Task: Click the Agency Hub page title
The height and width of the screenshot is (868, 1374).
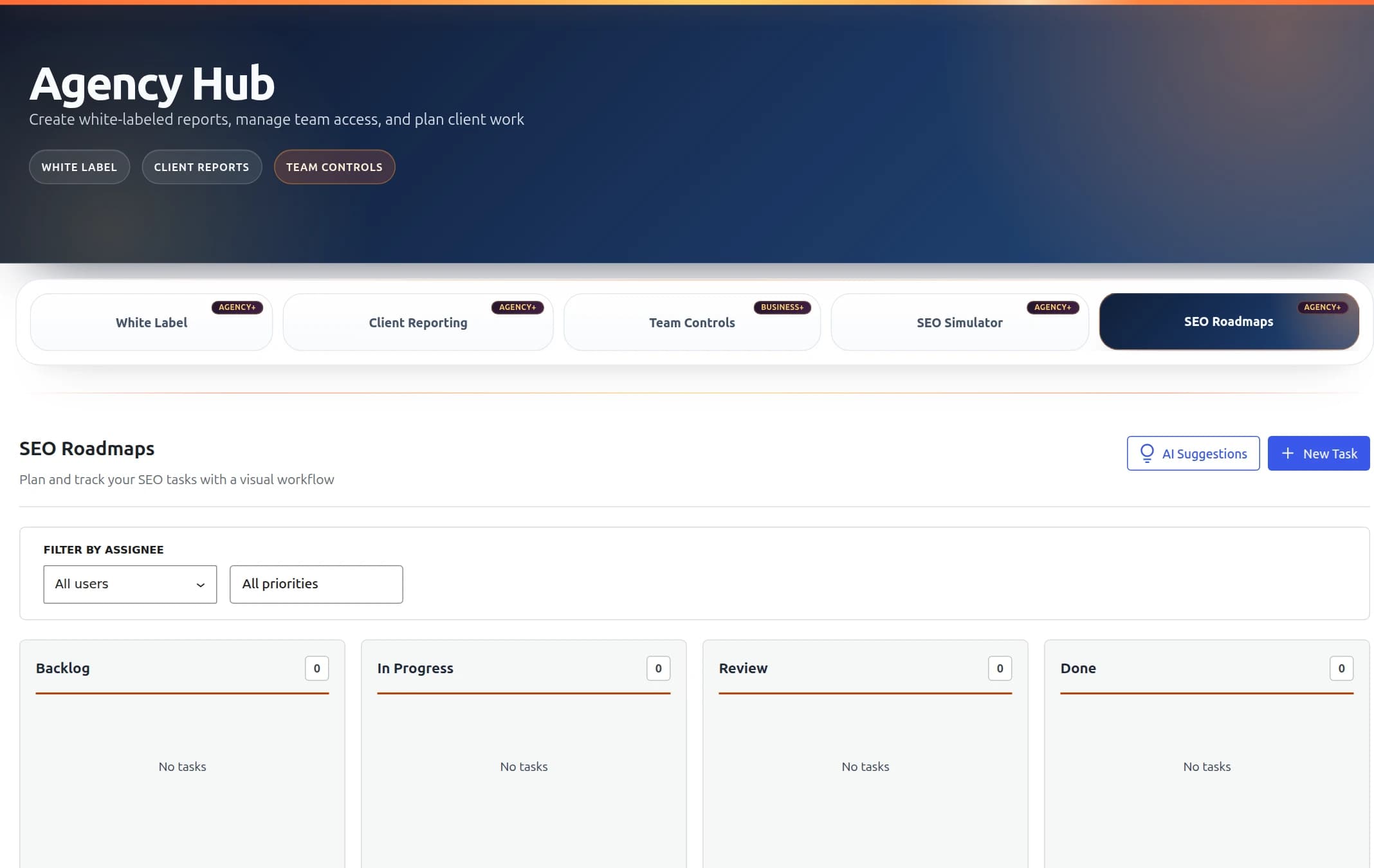Action: 152,84
